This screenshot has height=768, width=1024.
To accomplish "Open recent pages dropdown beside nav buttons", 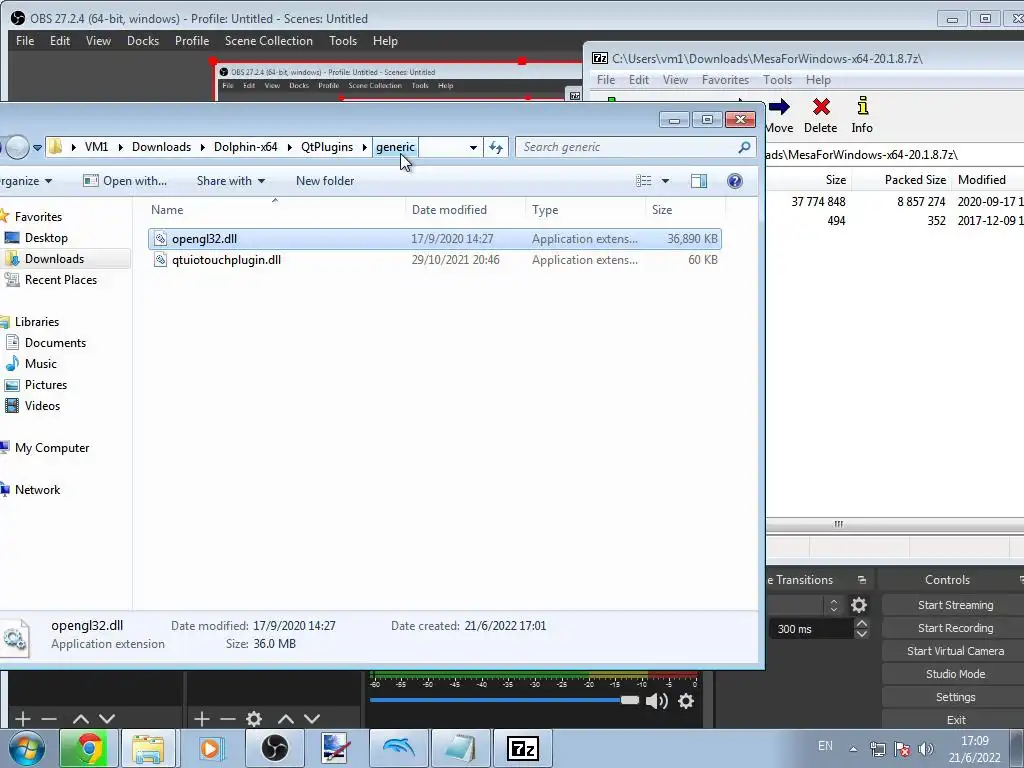I will pos(38,148).
